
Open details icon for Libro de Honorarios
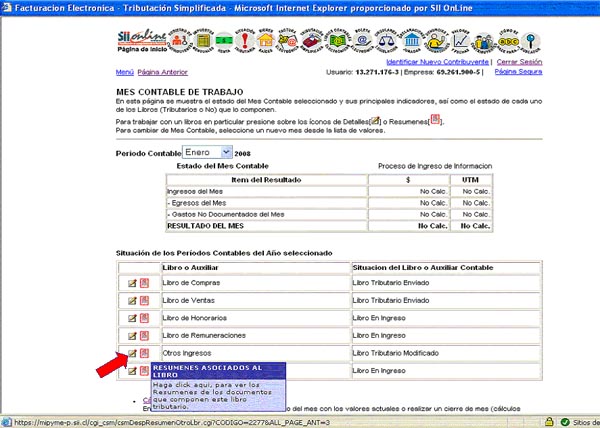132,318
